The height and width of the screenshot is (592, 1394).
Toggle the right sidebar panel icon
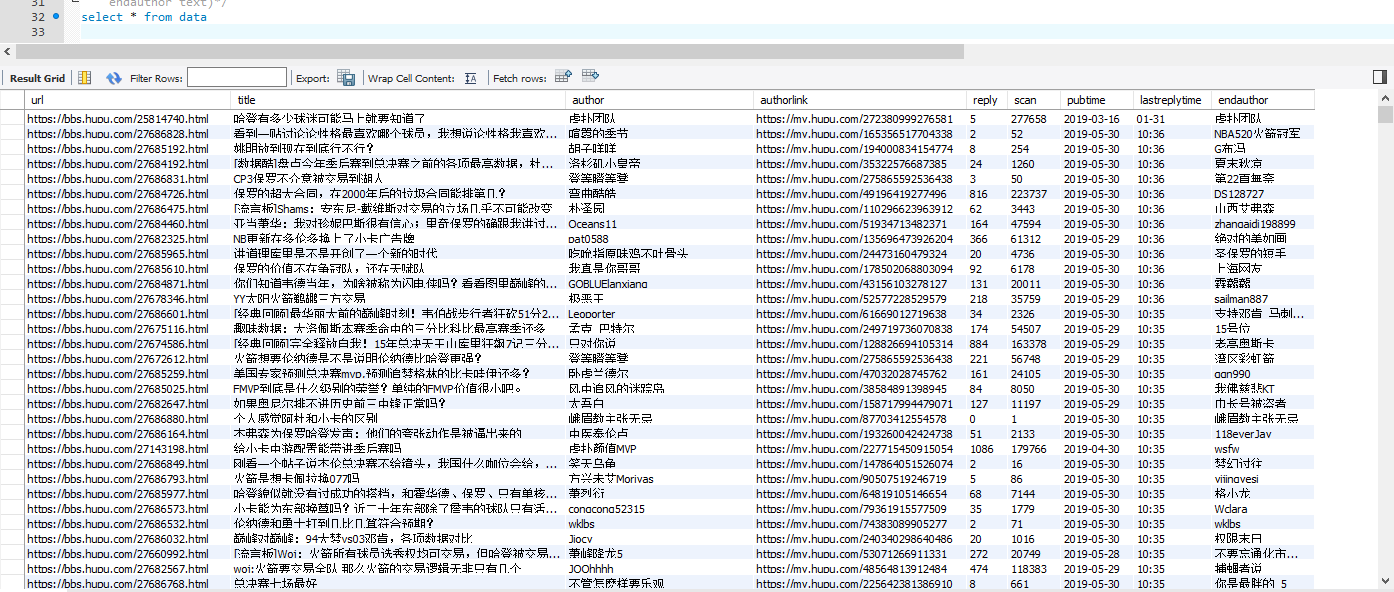1380,75
